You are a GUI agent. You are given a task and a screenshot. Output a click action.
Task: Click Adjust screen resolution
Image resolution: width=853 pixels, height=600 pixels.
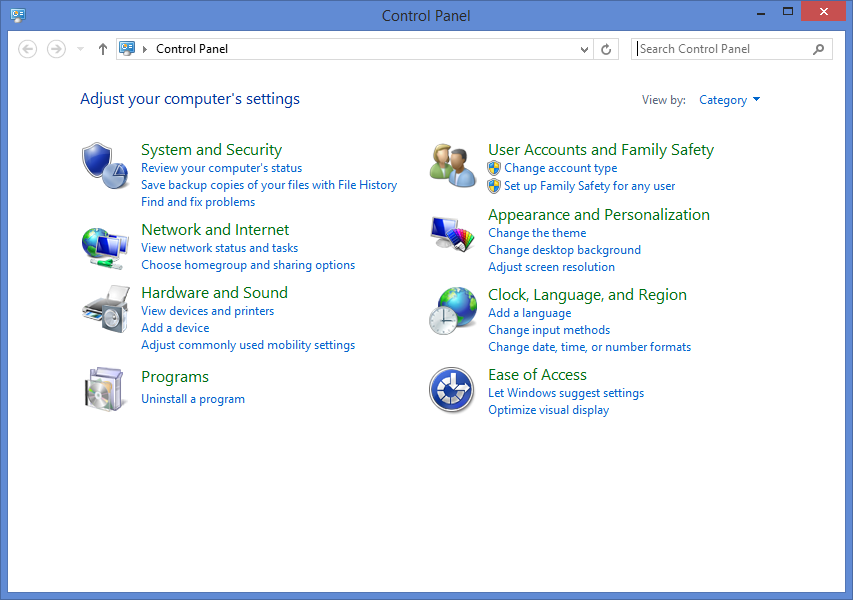click(x=552, y=267)
